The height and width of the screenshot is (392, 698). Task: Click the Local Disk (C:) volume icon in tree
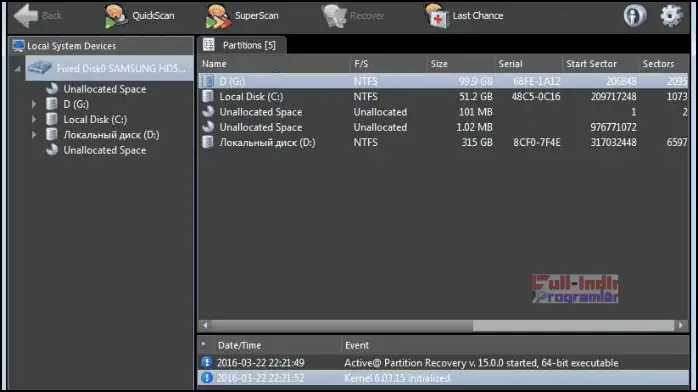click(52, 119)
